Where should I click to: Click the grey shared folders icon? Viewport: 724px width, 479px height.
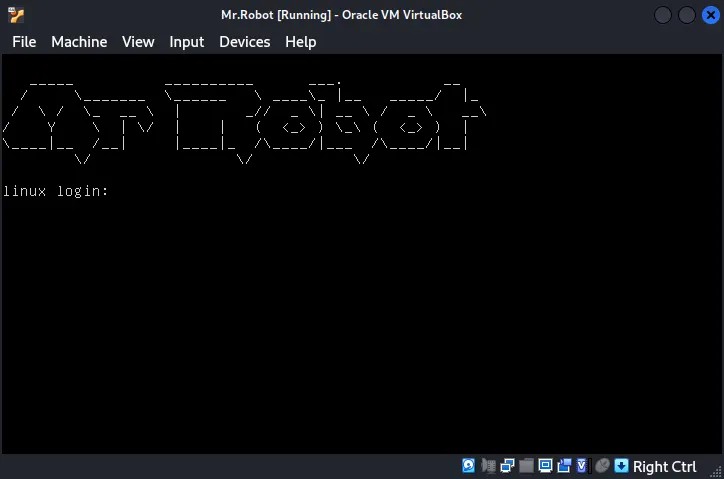click(x=526, y=466)
